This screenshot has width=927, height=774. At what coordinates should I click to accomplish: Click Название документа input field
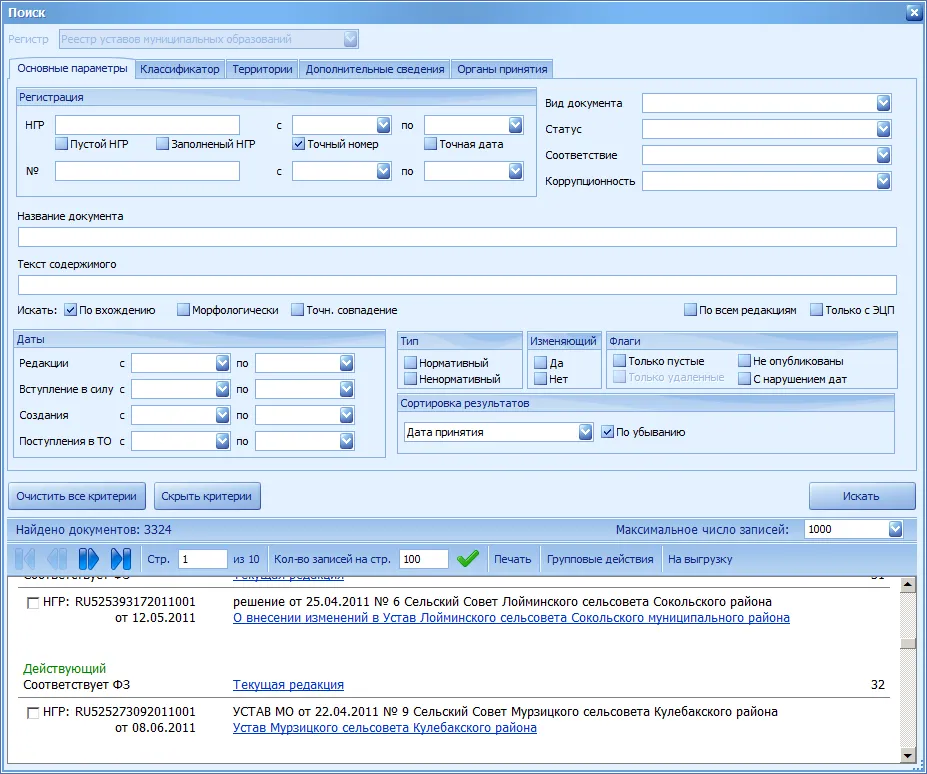[457, 237]
